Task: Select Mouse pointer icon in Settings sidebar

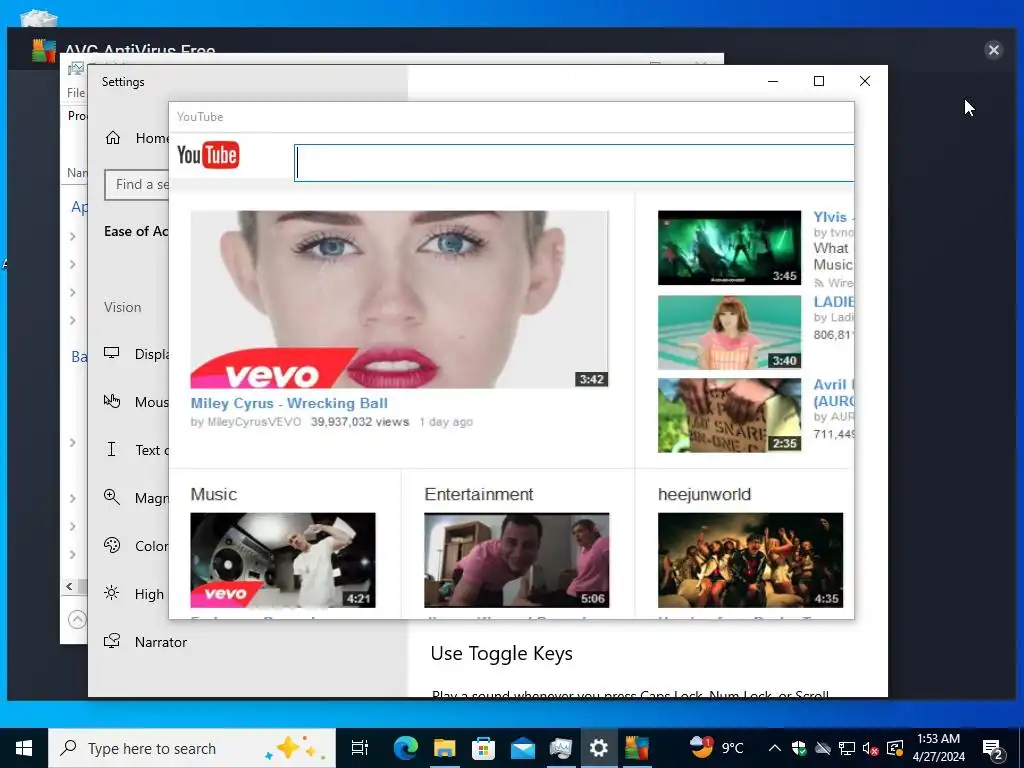Action: (112, 401)
